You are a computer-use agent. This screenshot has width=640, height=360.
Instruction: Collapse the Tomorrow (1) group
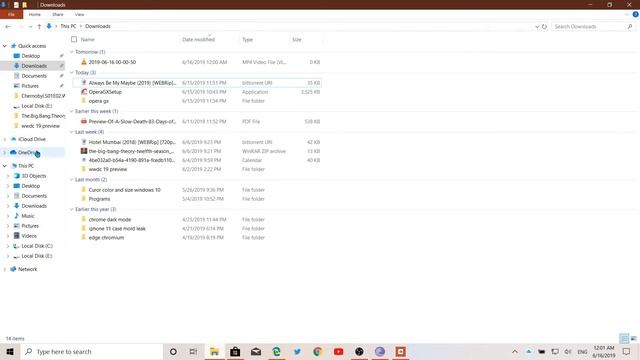[72, 52]
